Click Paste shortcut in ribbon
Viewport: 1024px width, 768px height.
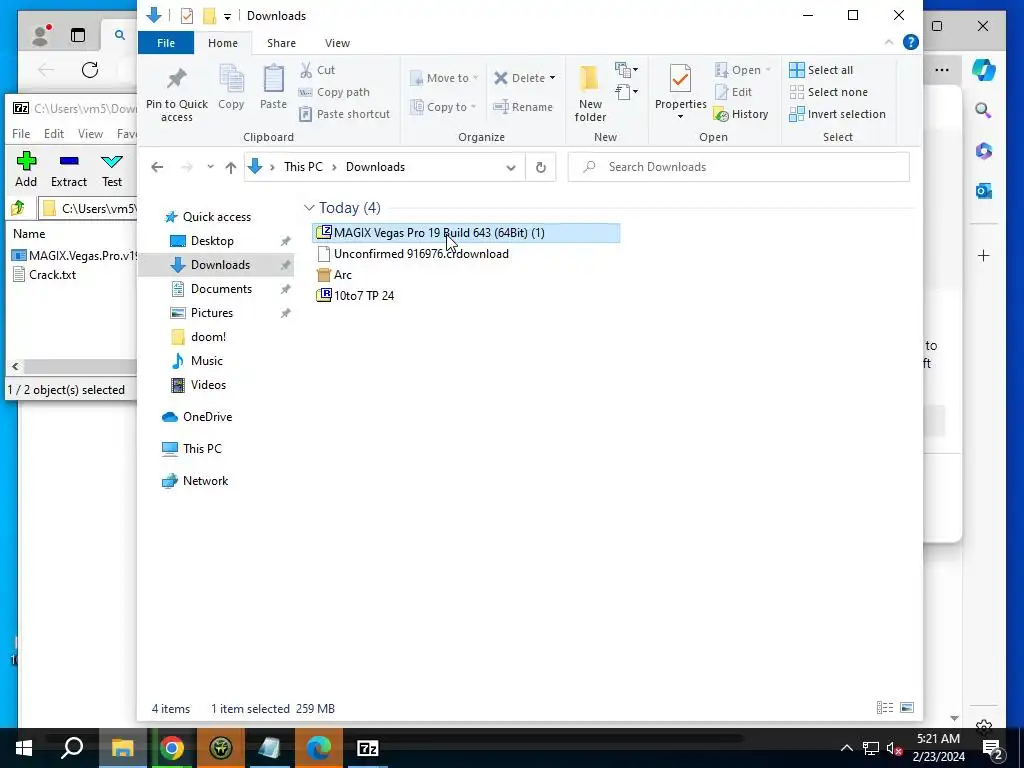pyautogui.click(x=344, y=114)
